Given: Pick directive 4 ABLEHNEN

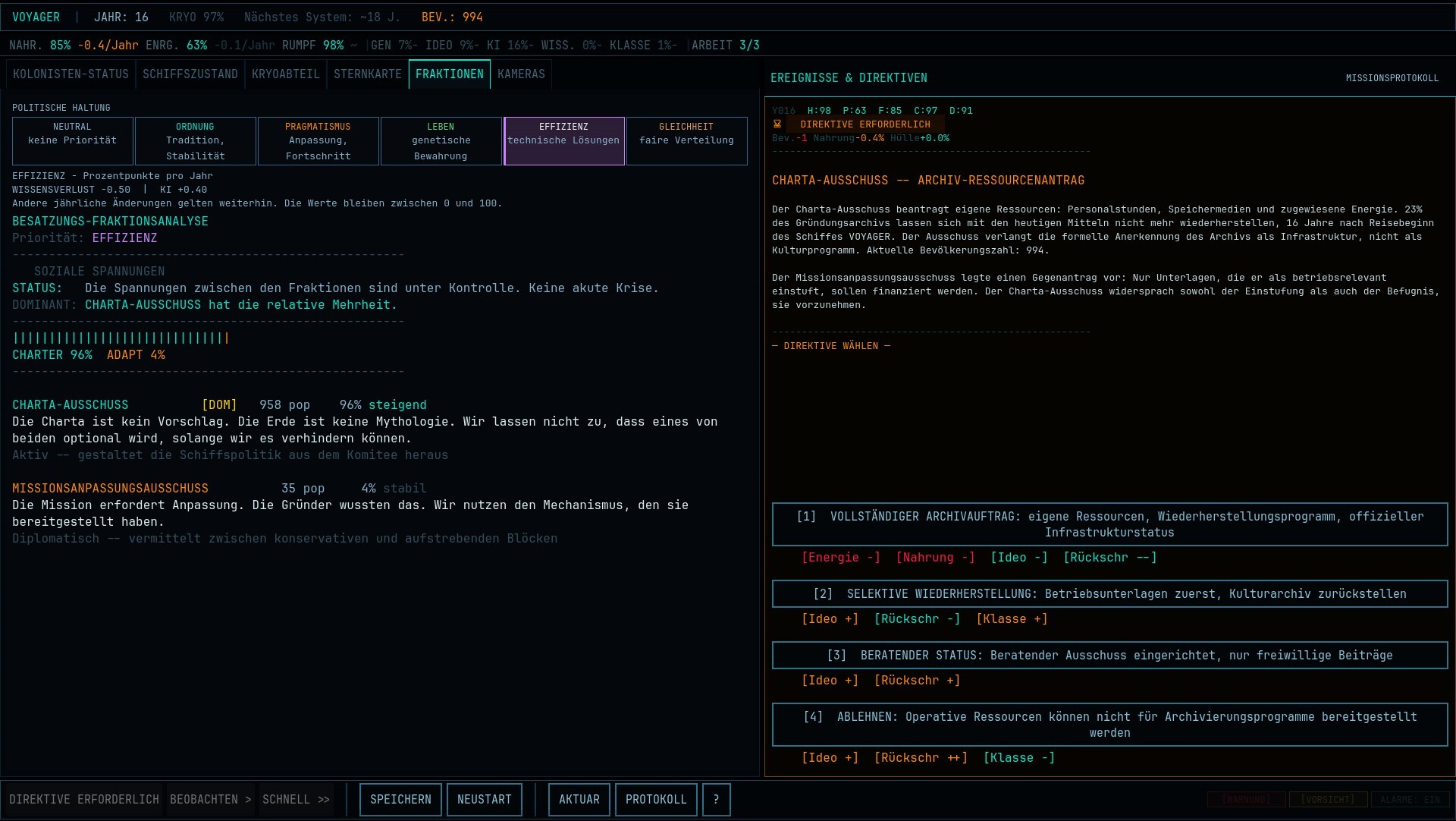Looking at the screenshot, I should point(1110,725).
